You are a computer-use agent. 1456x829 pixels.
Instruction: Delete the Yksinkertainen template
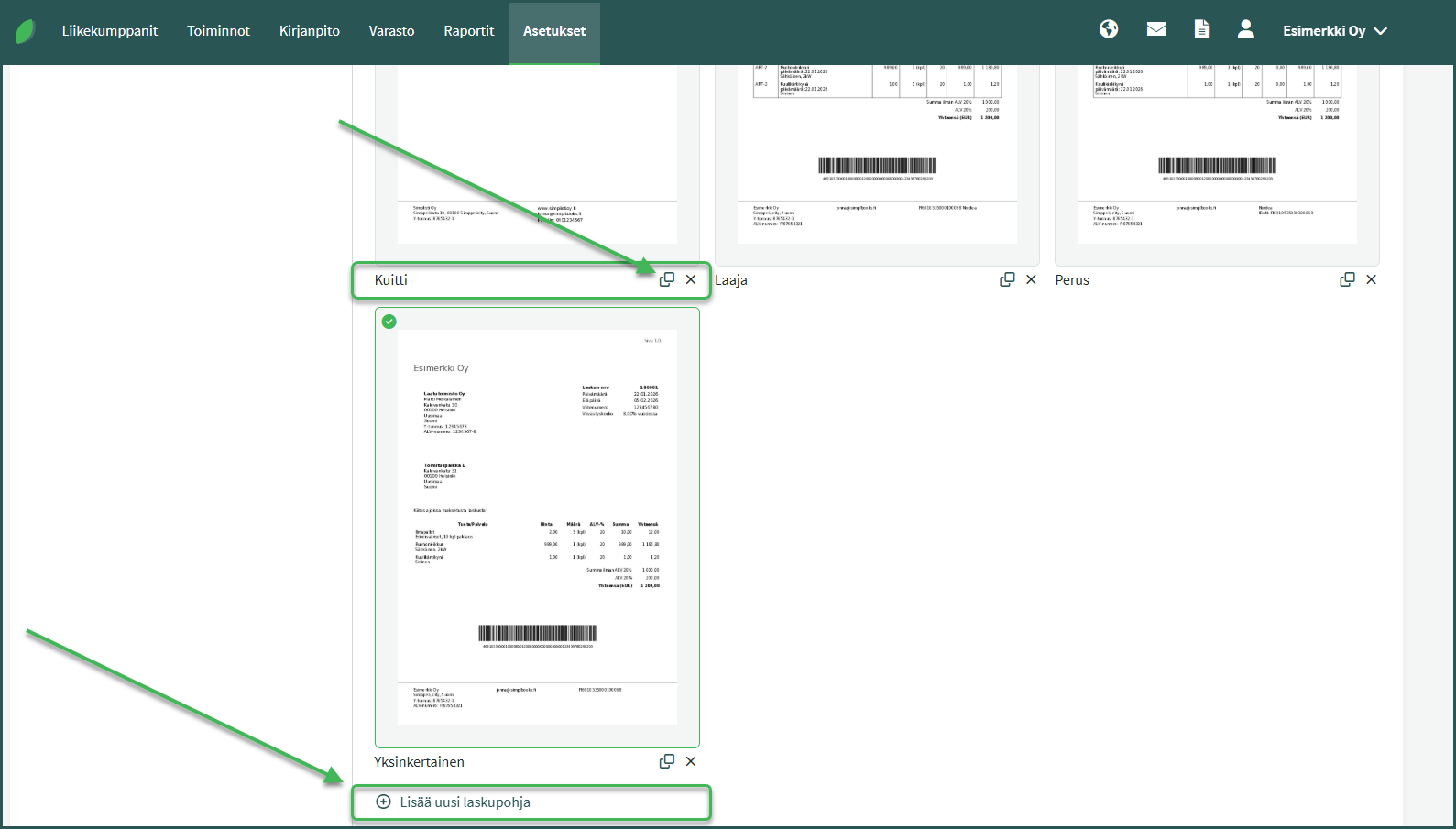(x=691, y=761)
